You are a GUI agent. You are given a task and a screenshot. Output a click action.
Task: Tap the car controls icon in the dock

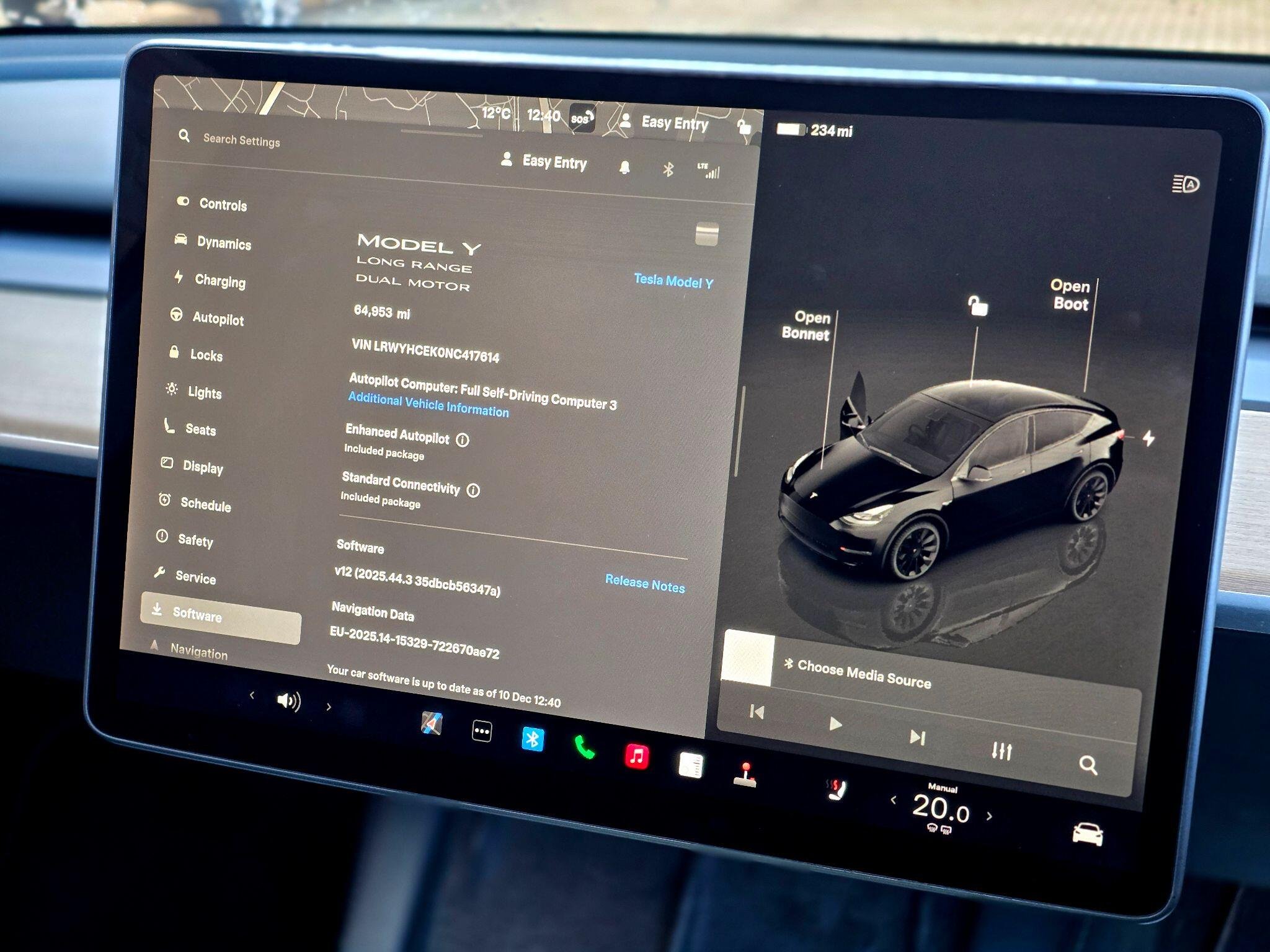1088,834
